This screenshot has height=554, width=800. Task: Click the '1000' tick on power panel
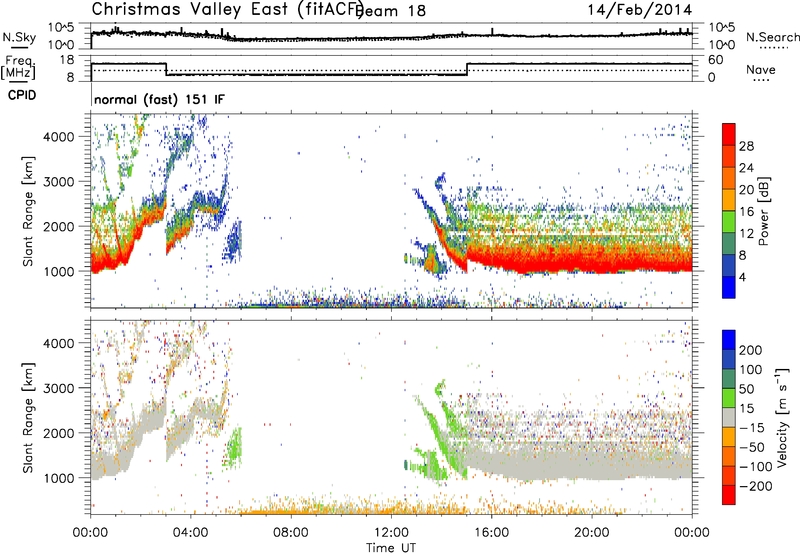[x=59, y=271]
